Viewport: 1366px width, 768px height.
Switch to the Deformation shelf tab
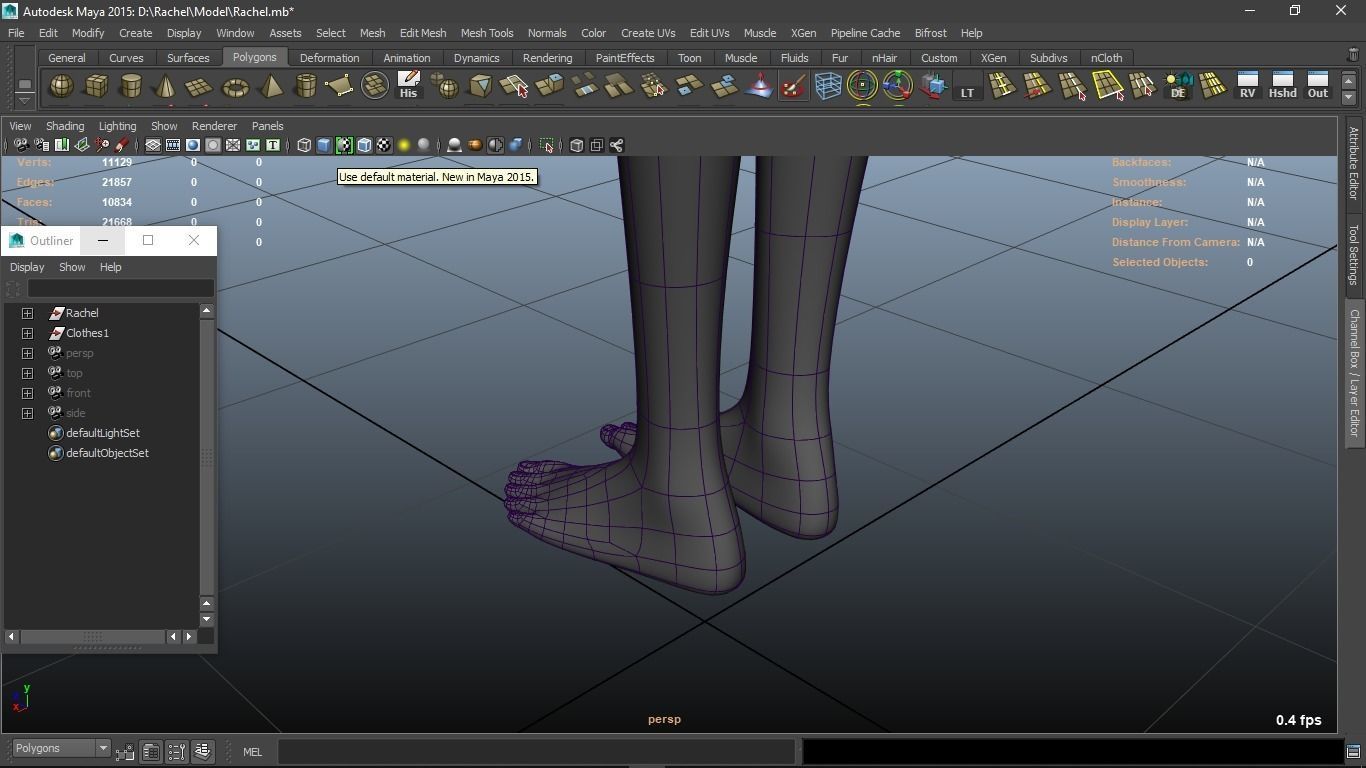click(x=329, y=58)
